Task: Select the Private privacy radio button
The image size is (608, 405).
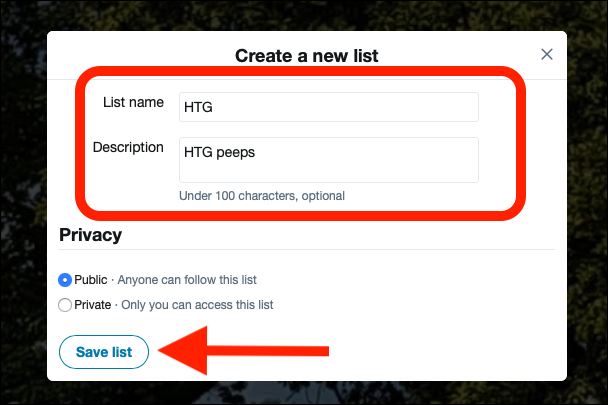Action: [x=66, y=305]
